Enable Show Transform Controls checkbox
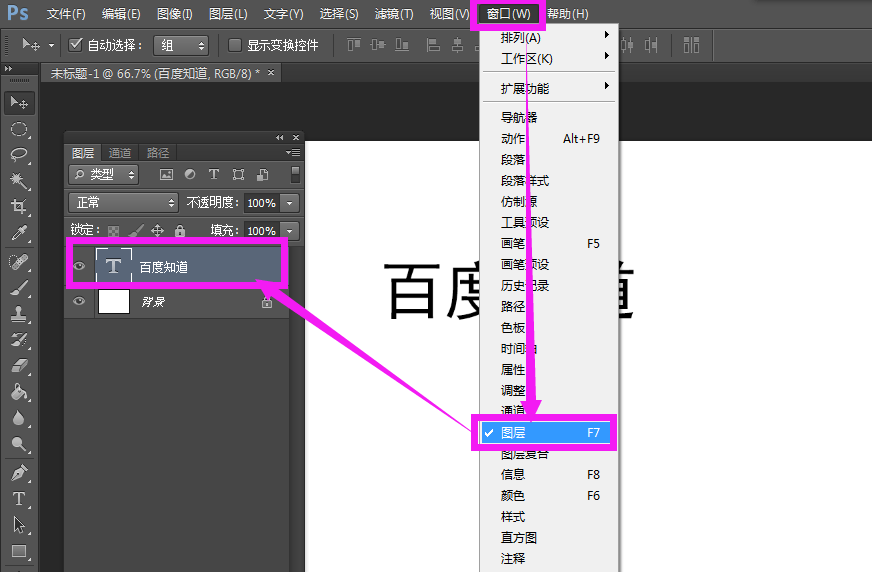872x572 pixels. click(x=235, y=45)
